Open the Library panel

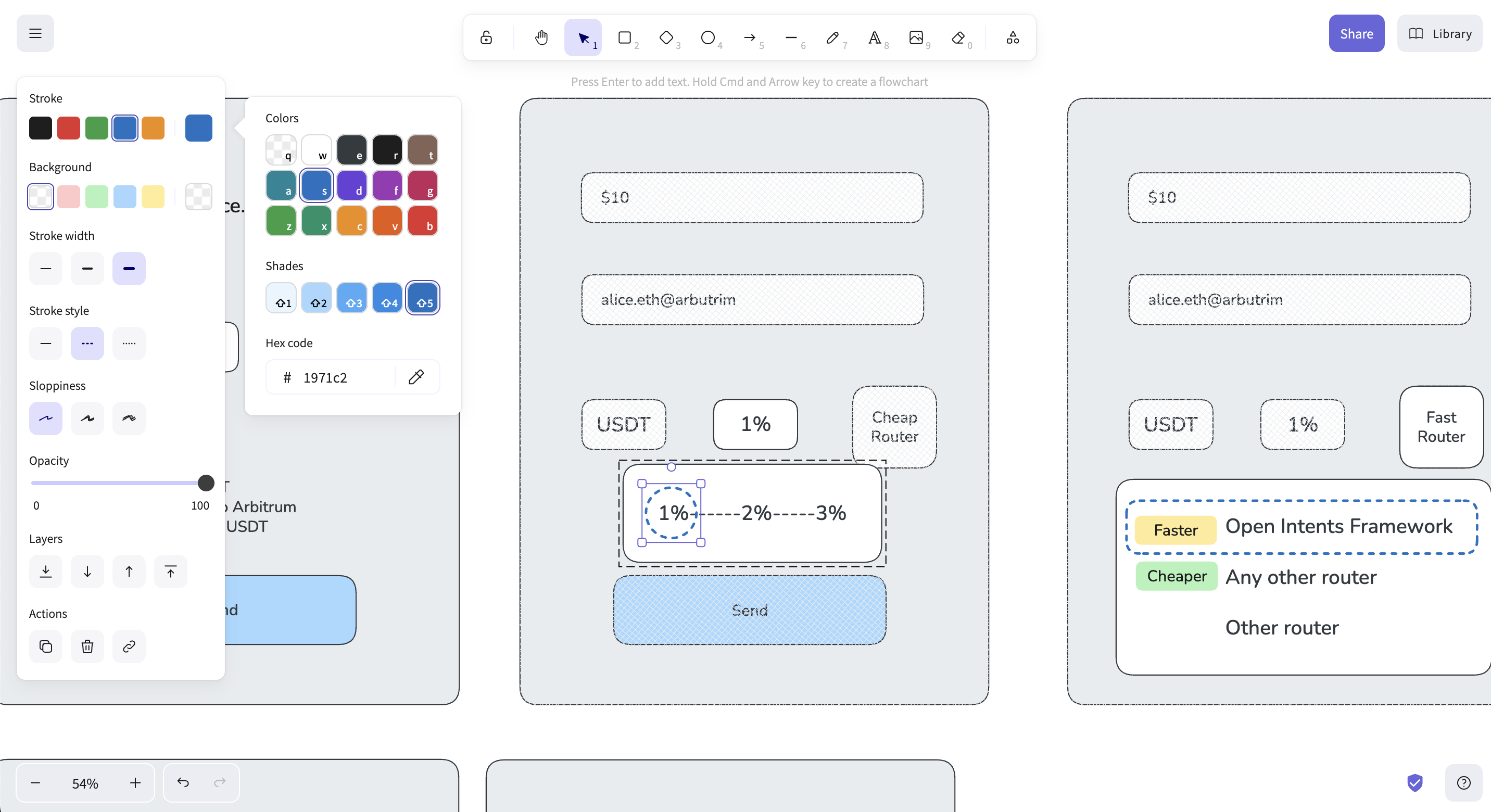1440,33
